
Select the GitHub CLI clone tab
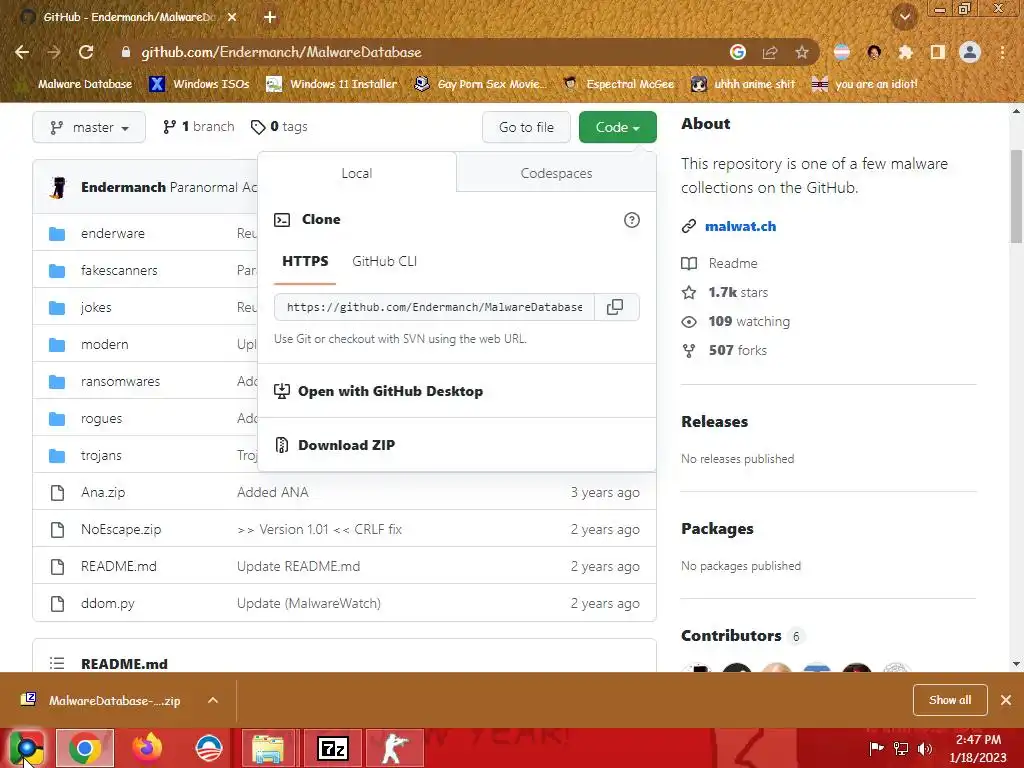[384, 261]
